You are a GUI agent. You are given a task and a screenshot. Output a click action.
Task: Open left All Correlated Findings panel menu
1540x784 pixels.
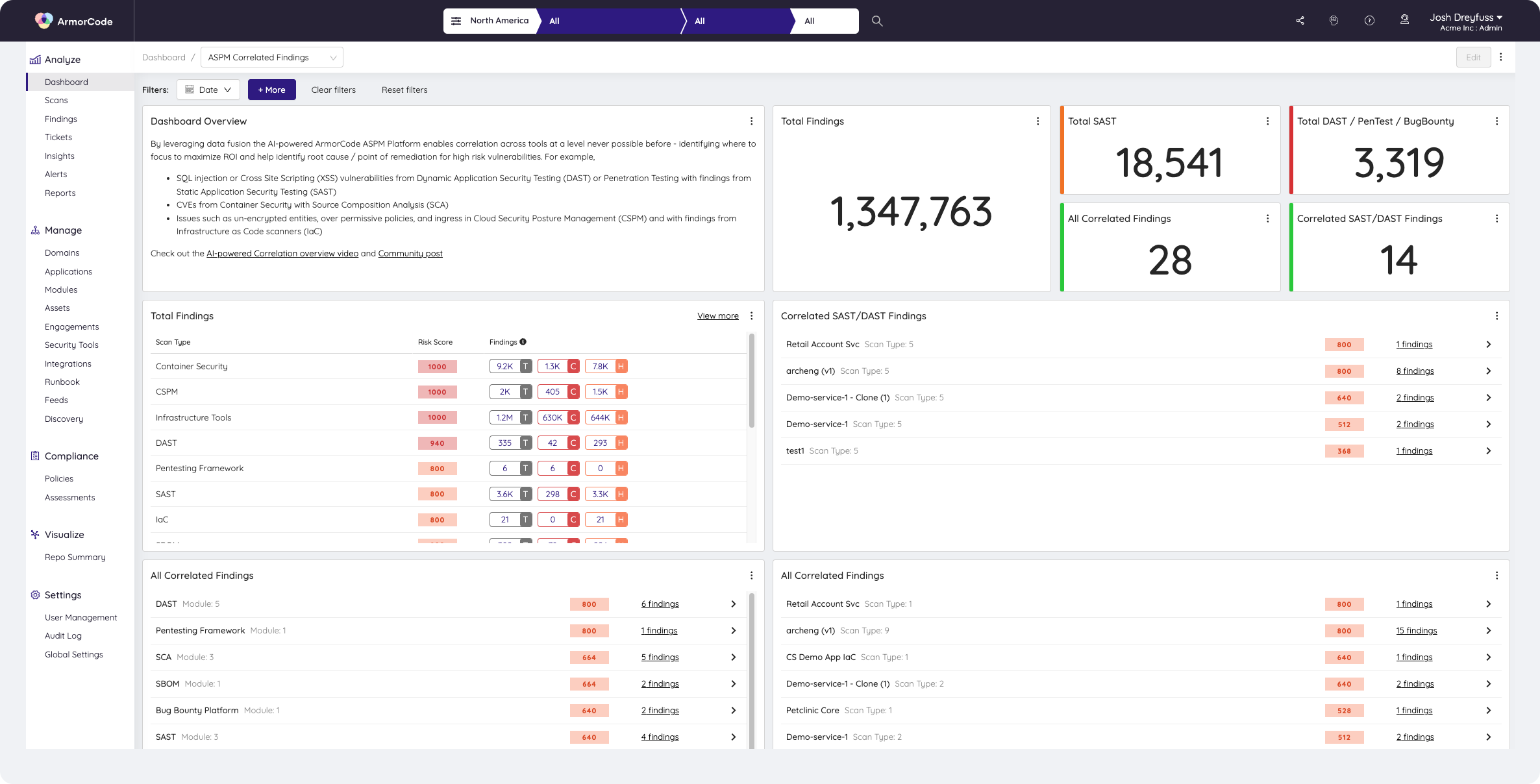[x=752, y=576]
